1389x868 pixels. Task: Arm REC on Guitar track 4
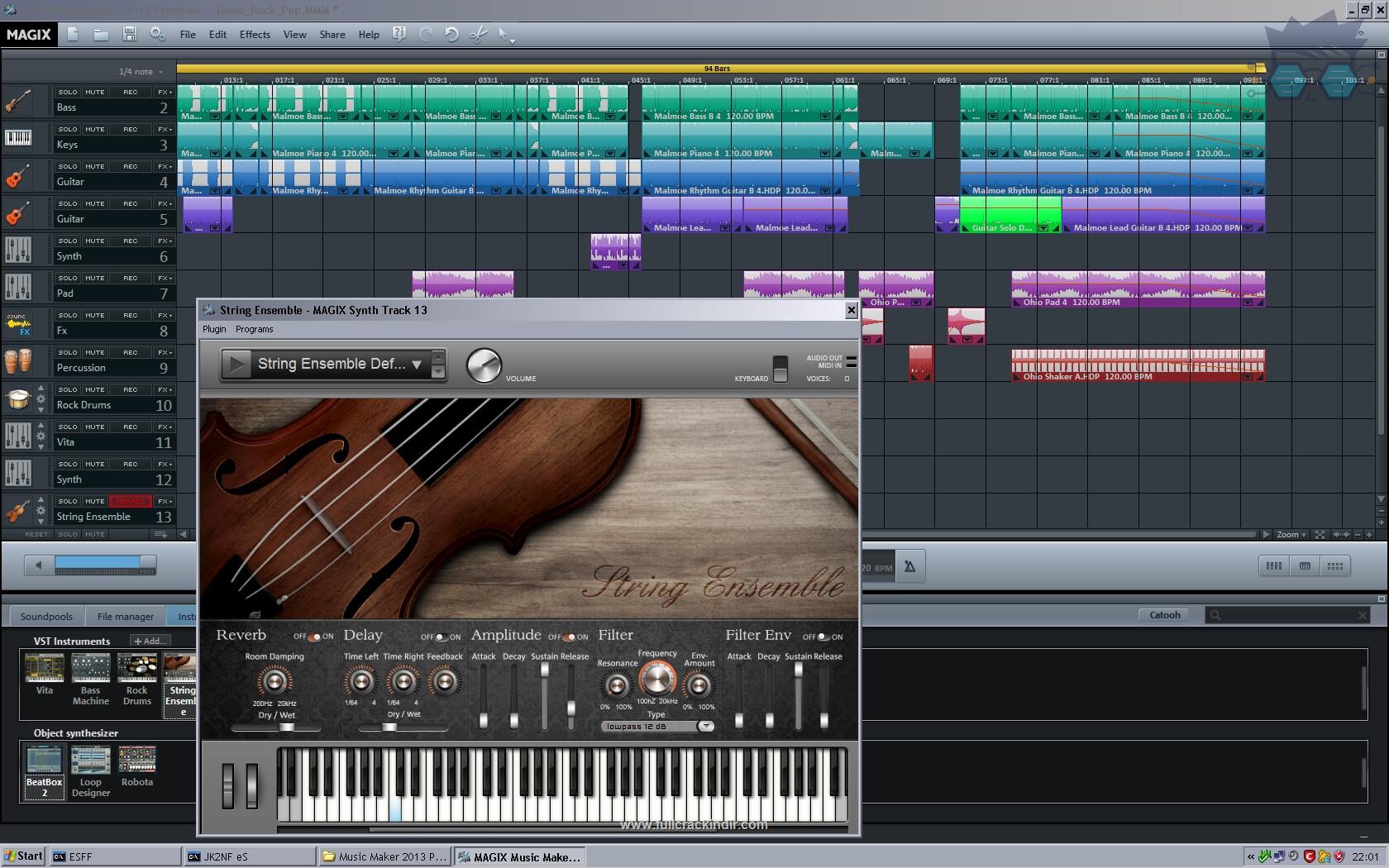click(x=131, y=166)
